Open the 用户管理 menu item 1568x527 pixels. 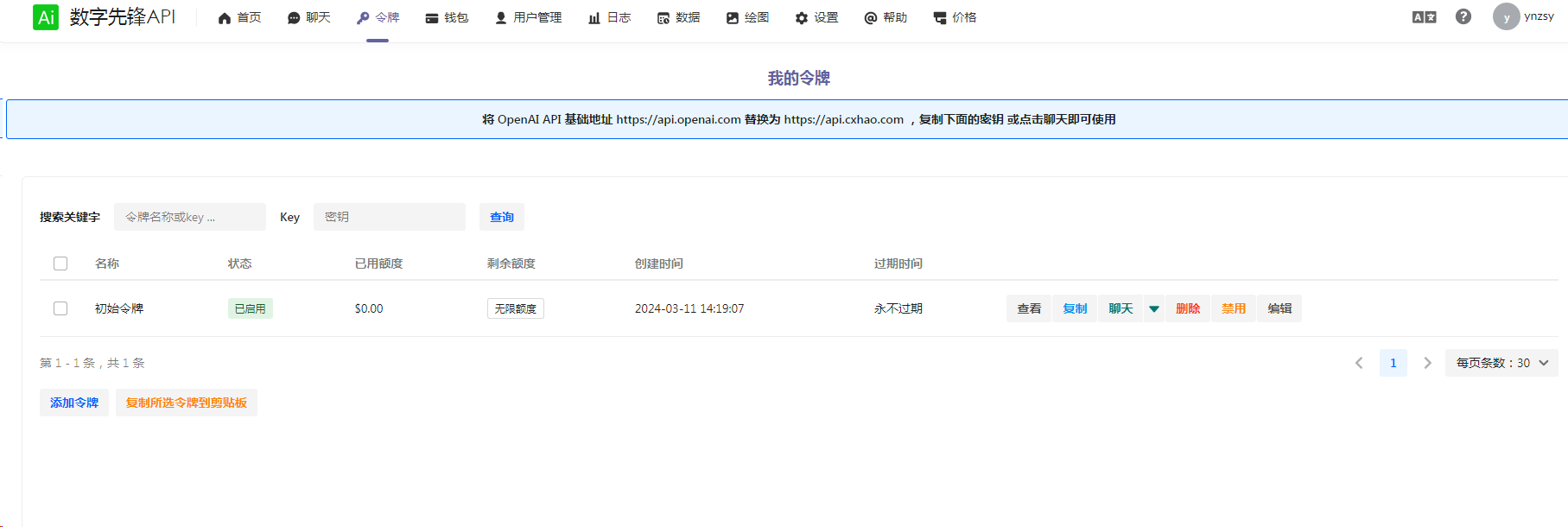point(528,17)
